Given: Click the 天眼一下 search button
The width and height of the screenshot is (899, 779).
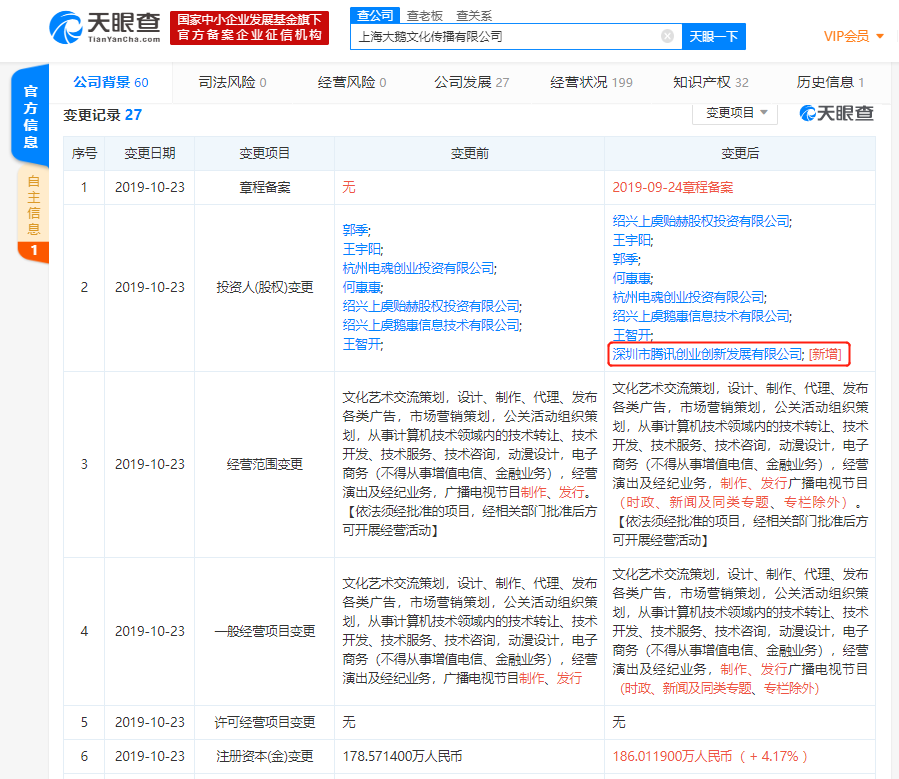Looking at the screenshot, I should click(x=713, y=37).
